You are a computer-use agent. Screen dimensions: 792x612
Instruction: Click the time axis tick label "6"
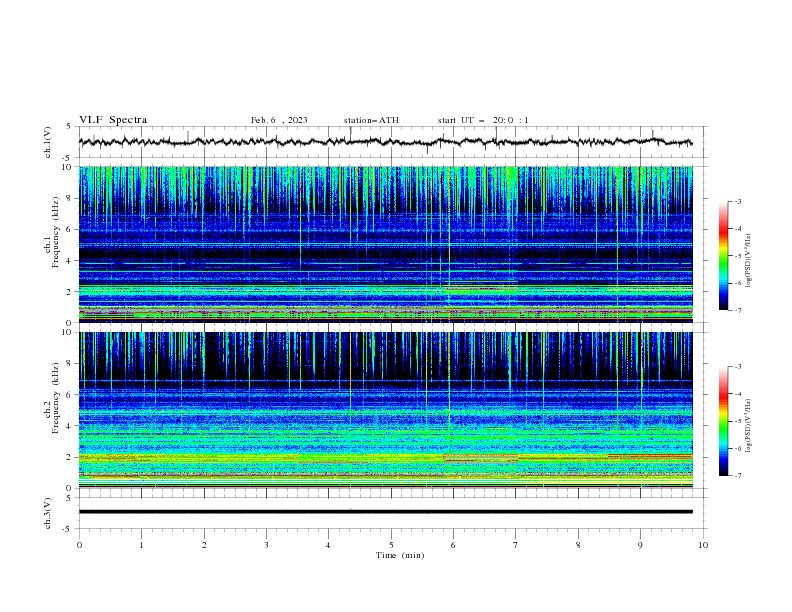[453, 545]
